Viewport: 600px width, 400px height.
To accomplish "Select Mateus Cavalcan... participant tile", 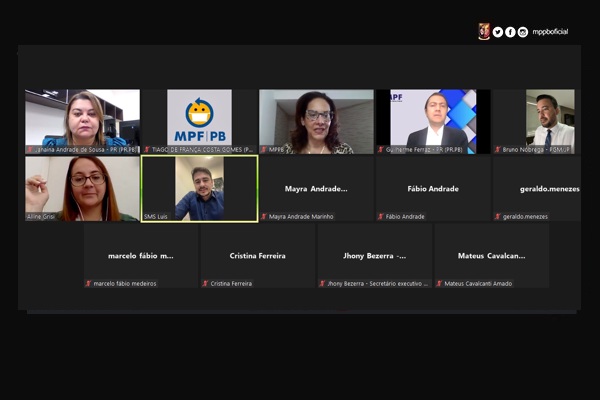I will [x=492, y=256].
